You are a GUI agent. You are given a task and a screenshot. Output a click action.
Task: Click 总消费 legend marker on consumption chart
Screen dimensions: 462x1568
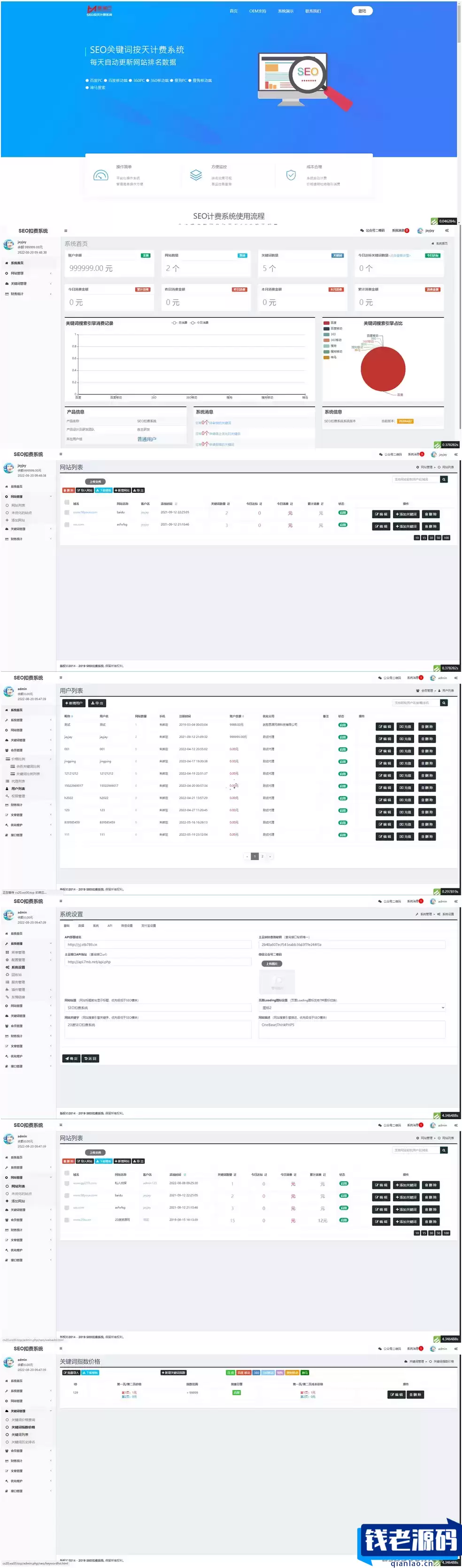[x=175, y=323]
